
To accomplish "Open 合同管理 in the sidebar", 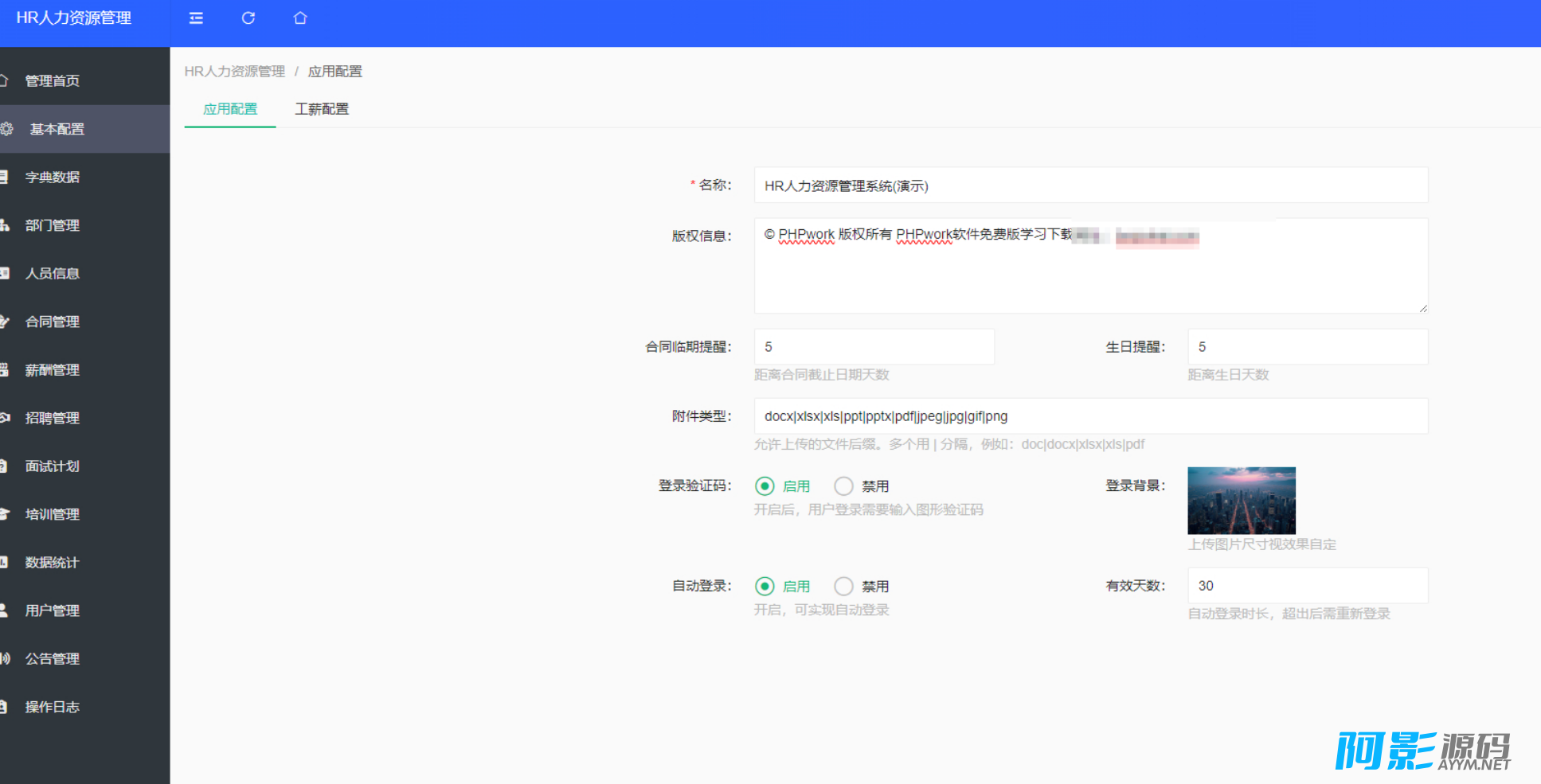I will (x=53, y=322).
